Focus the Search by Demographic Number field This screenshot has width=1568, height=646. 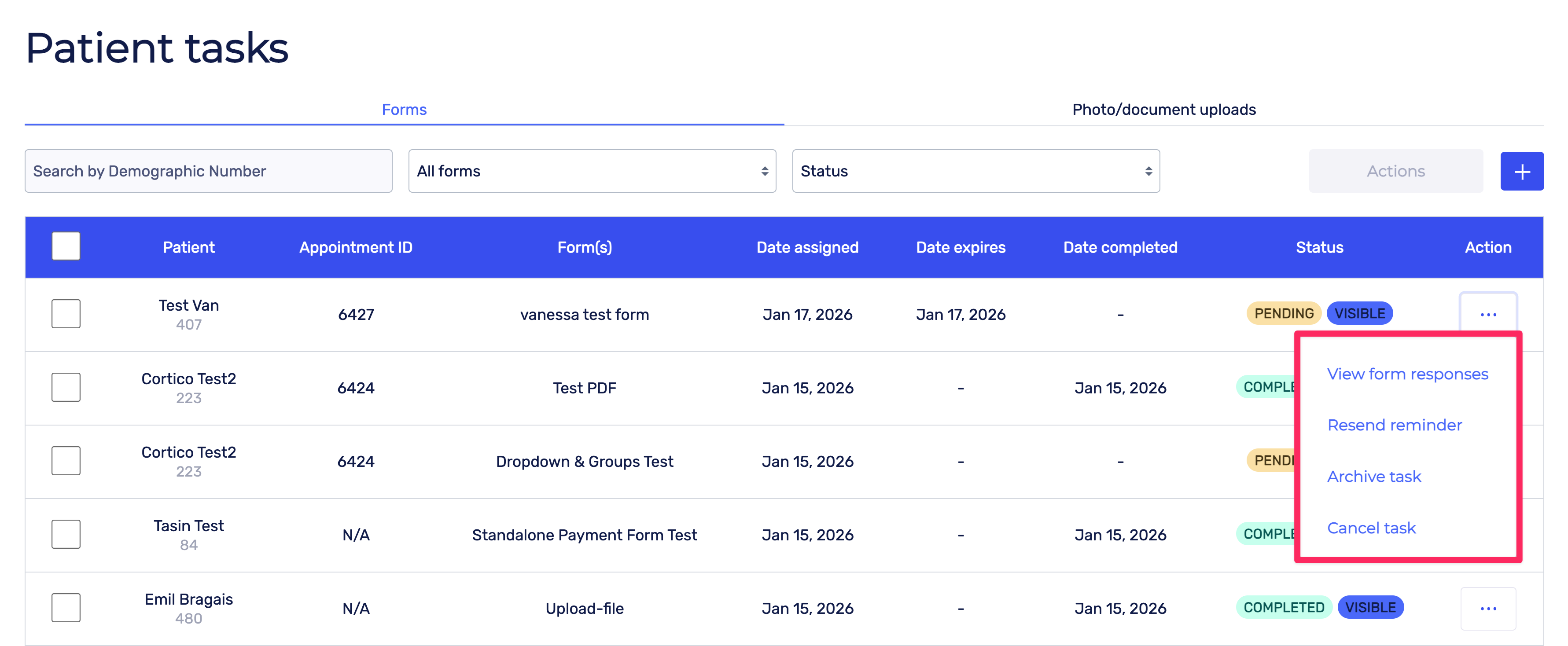208,172
